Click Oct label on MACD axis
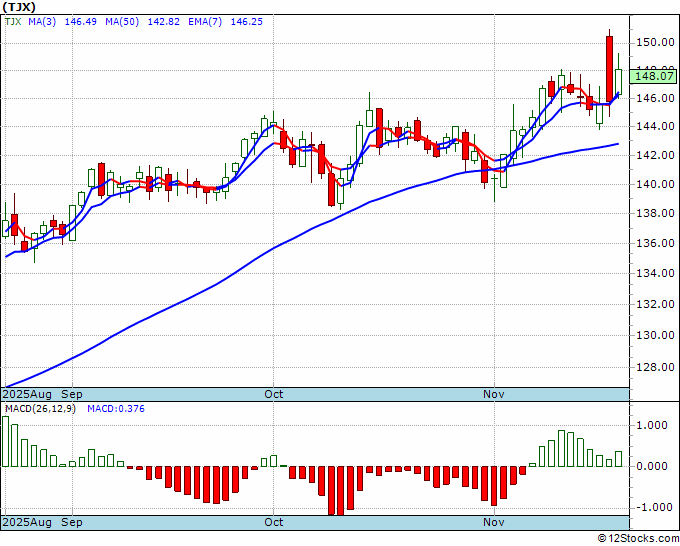 pyautogui.click(x=274, y=522)
